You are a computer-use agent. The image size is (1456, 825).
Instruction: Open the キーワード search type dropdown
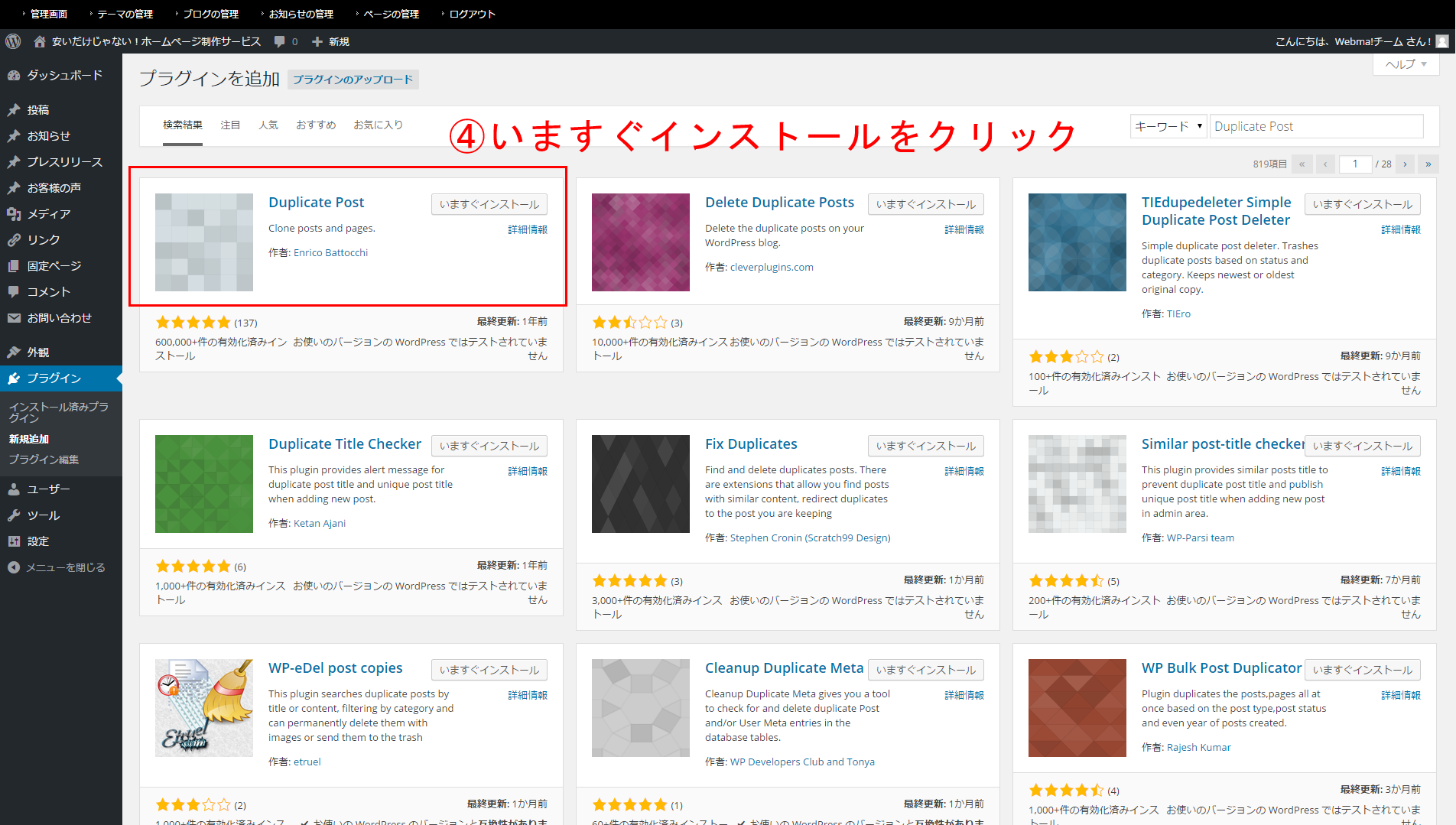coord(1168,126)
